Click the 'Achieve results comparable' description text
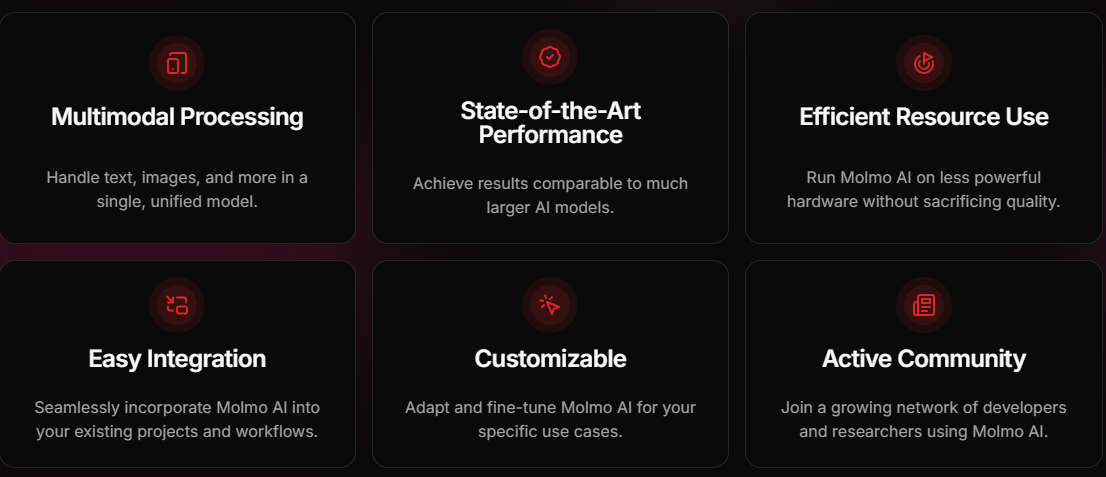This screenshot has width=1106, height=477. 550,184
